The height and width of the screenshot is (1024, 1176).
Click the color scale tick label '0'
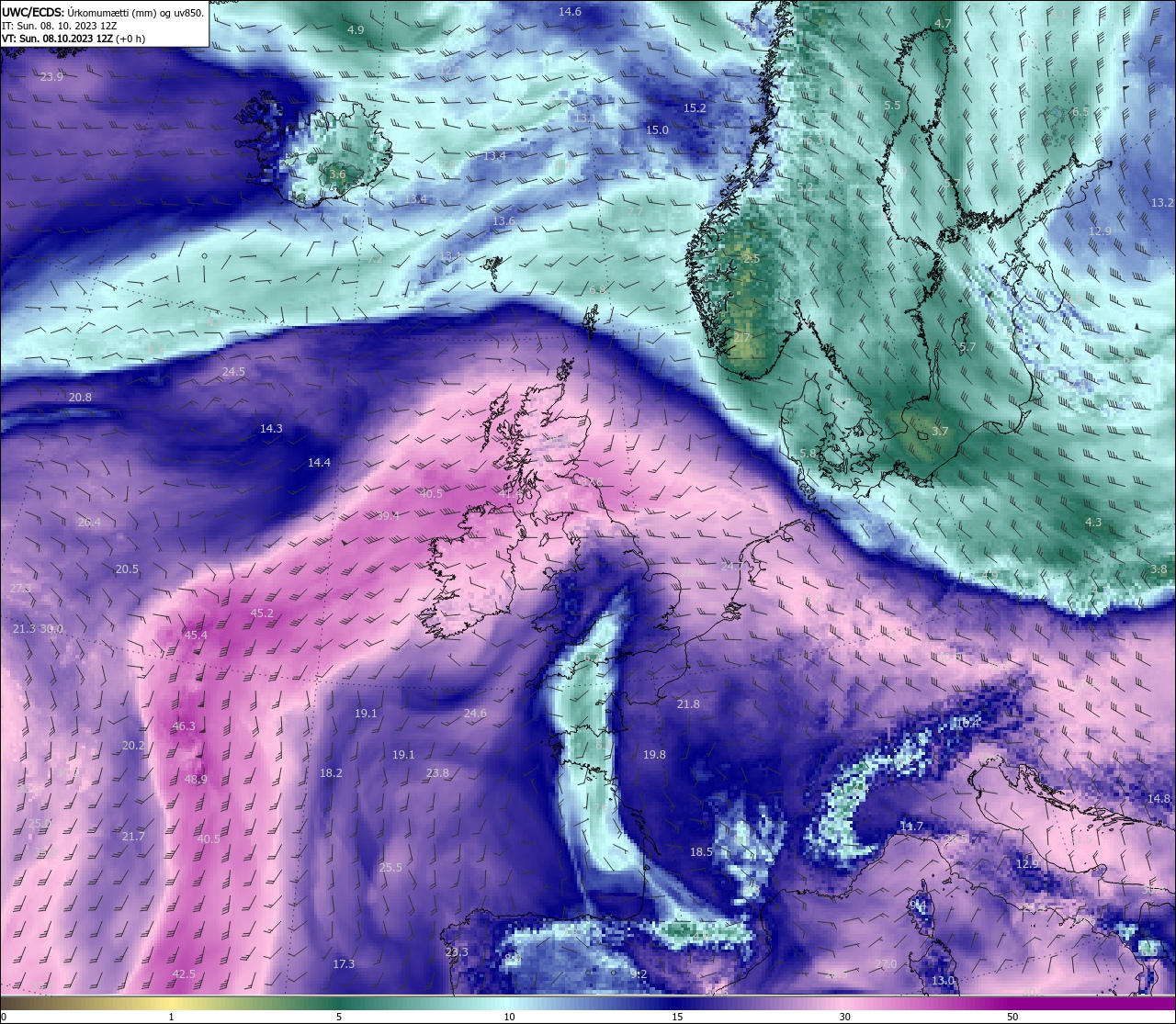coord(3,1017)
